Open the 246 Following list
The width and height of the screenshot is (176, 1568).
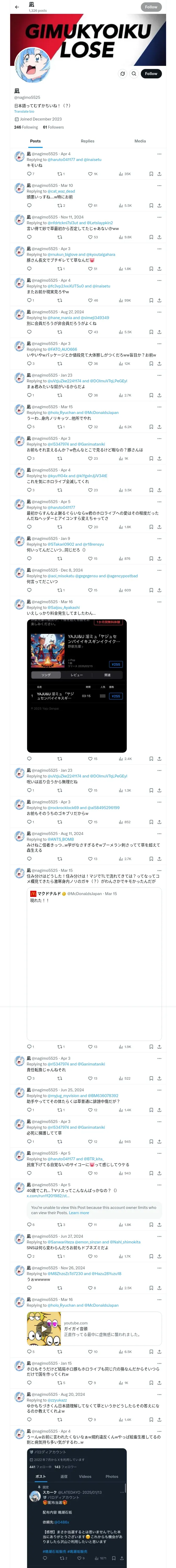(x=26, y=127)
